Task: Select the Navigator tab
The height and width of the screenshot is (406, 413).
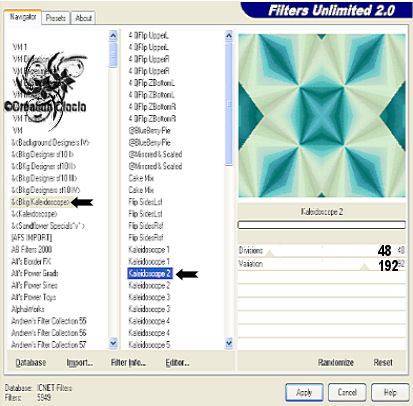Action: tap(23, 17)
